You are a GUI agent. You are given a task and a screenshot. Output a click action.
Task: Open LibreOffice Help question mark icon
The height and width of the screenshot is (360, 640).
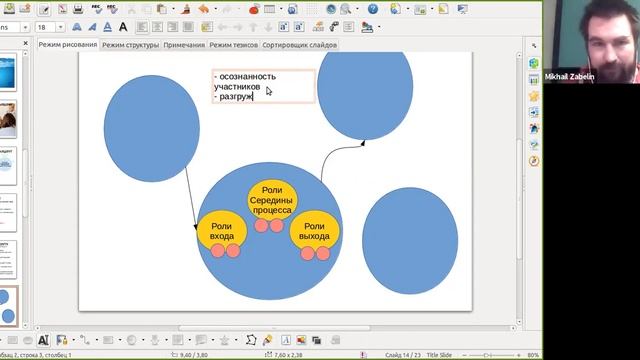373,9
